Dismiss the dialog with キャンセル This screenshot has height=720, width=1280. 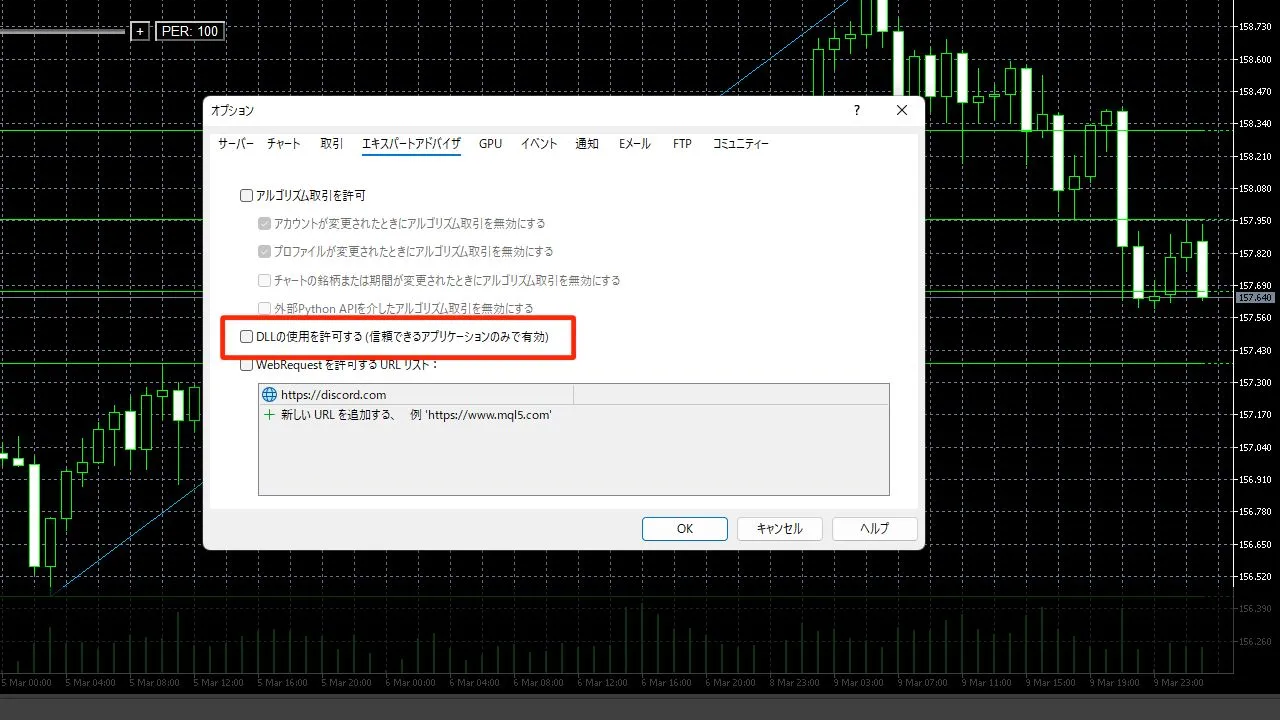pos(779,528)
